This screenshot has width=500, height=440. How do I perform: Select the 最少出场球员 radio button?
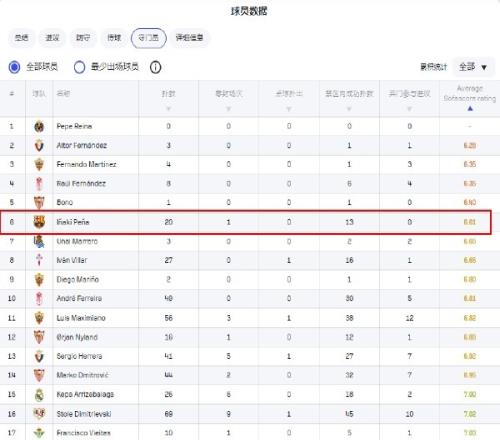pos(79,67)
